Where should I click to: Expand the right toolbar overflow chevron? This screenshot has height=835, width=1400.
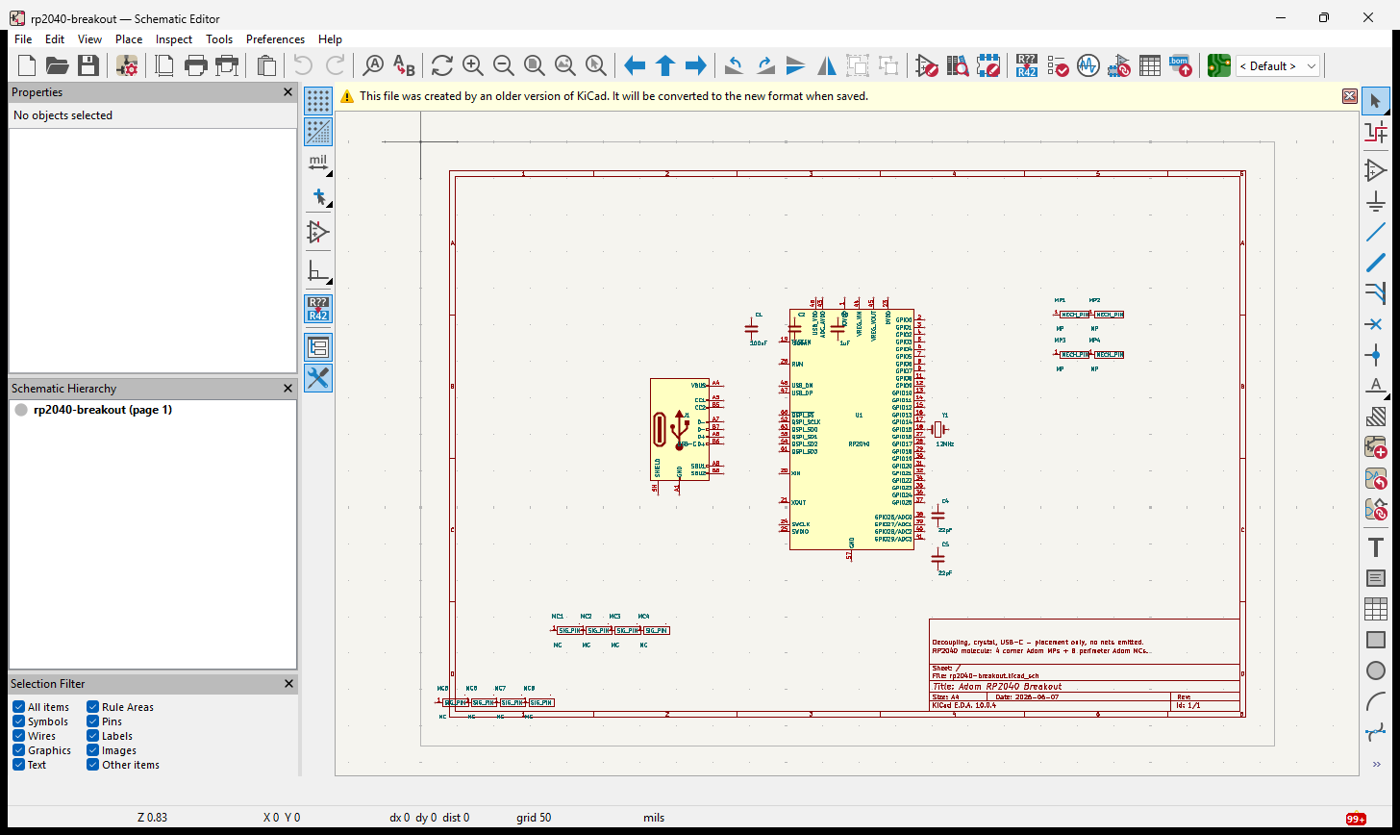[x=1376, y=765]
